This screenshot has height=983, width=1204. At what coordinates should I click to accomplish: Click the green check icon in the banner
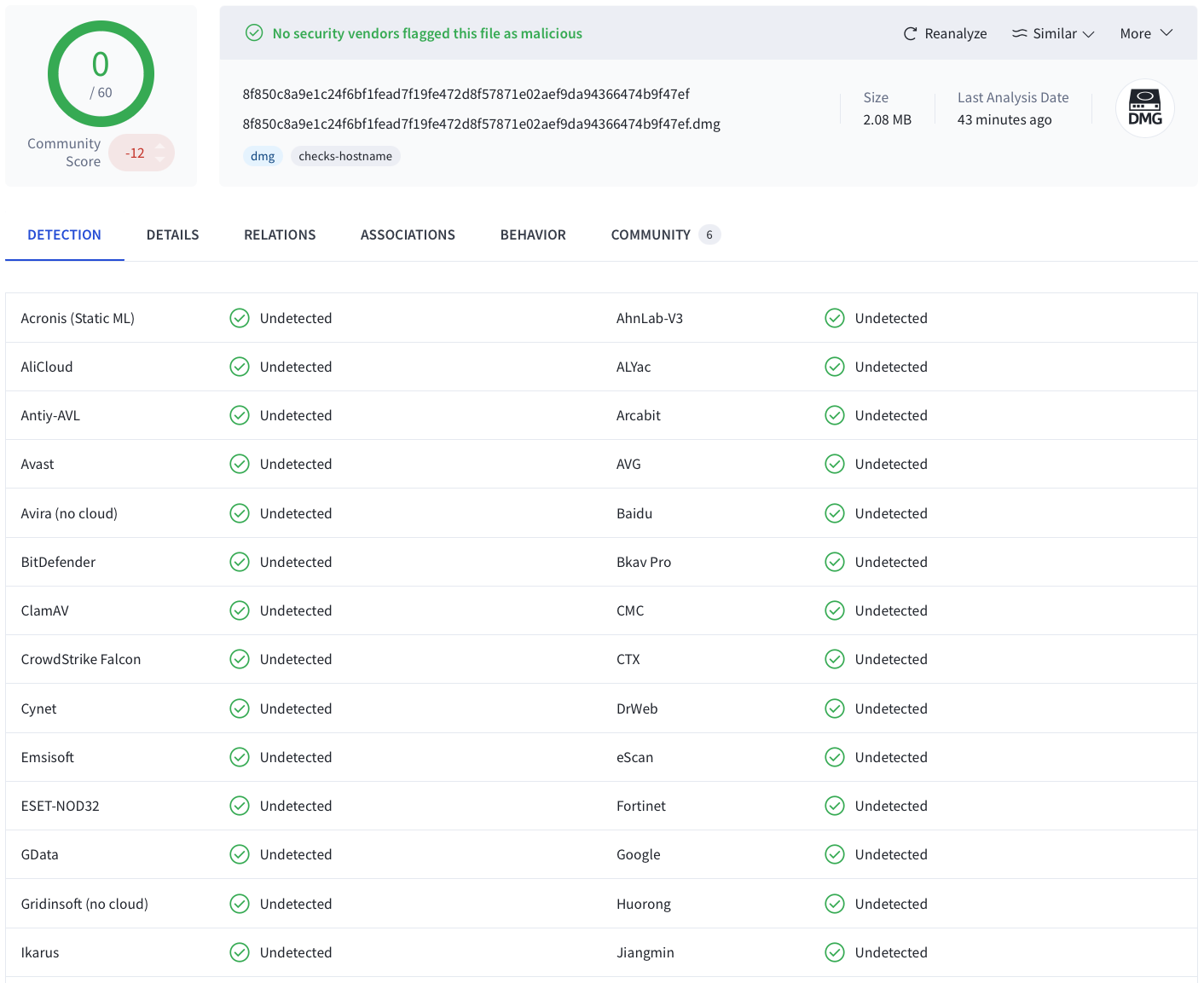pyautogui.click(x=254, y=32)
